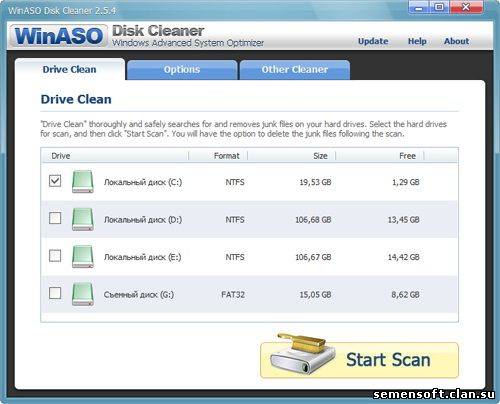Viewport: 500px width, 404px height.
Task: Click the drive icon for Локальный диск (D:)
Action: [x=83, y=219]
